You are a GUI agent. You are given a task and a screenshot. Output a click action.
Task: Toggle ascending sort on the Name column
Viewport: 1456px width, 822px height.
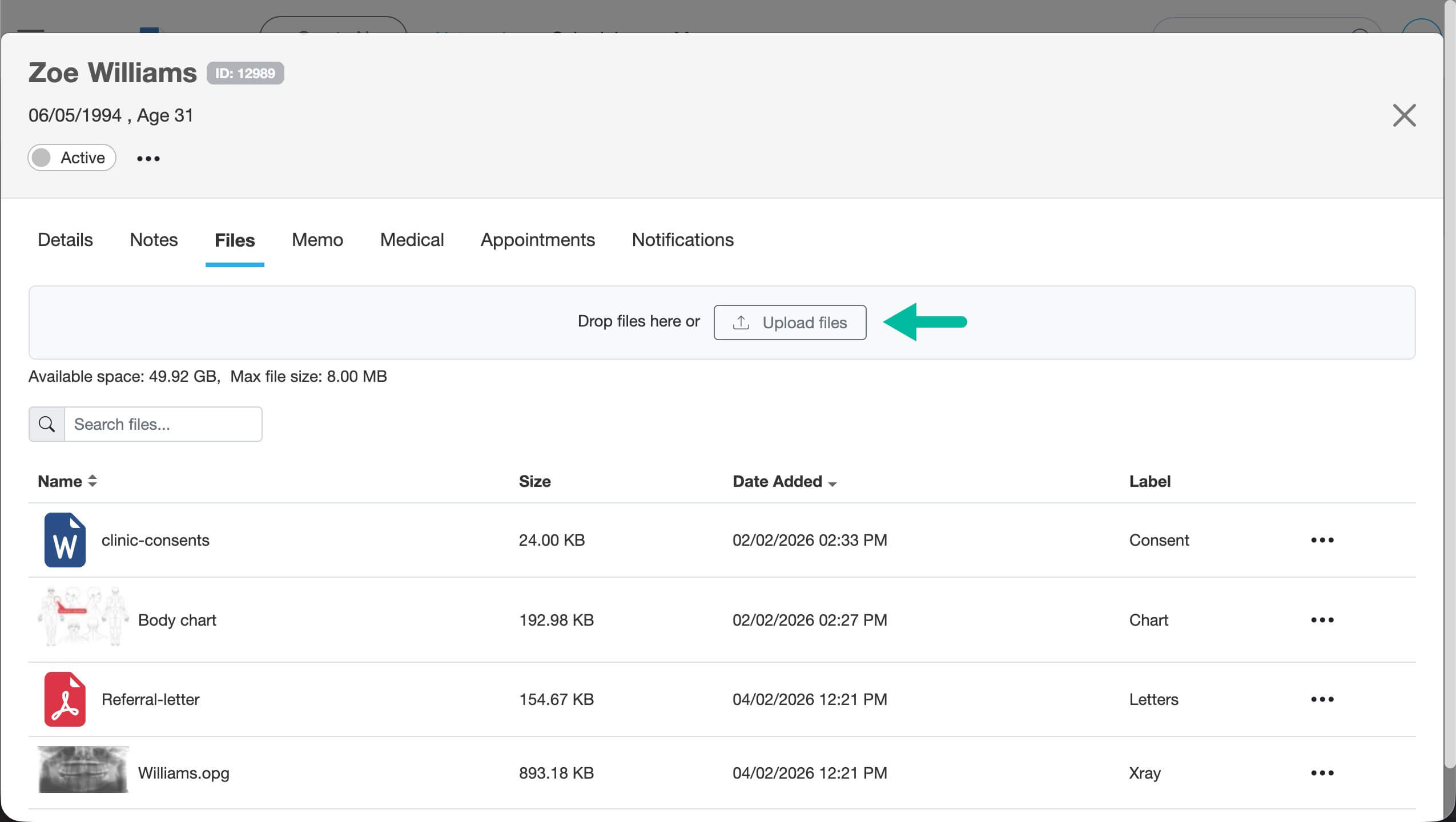pos(92,481)
